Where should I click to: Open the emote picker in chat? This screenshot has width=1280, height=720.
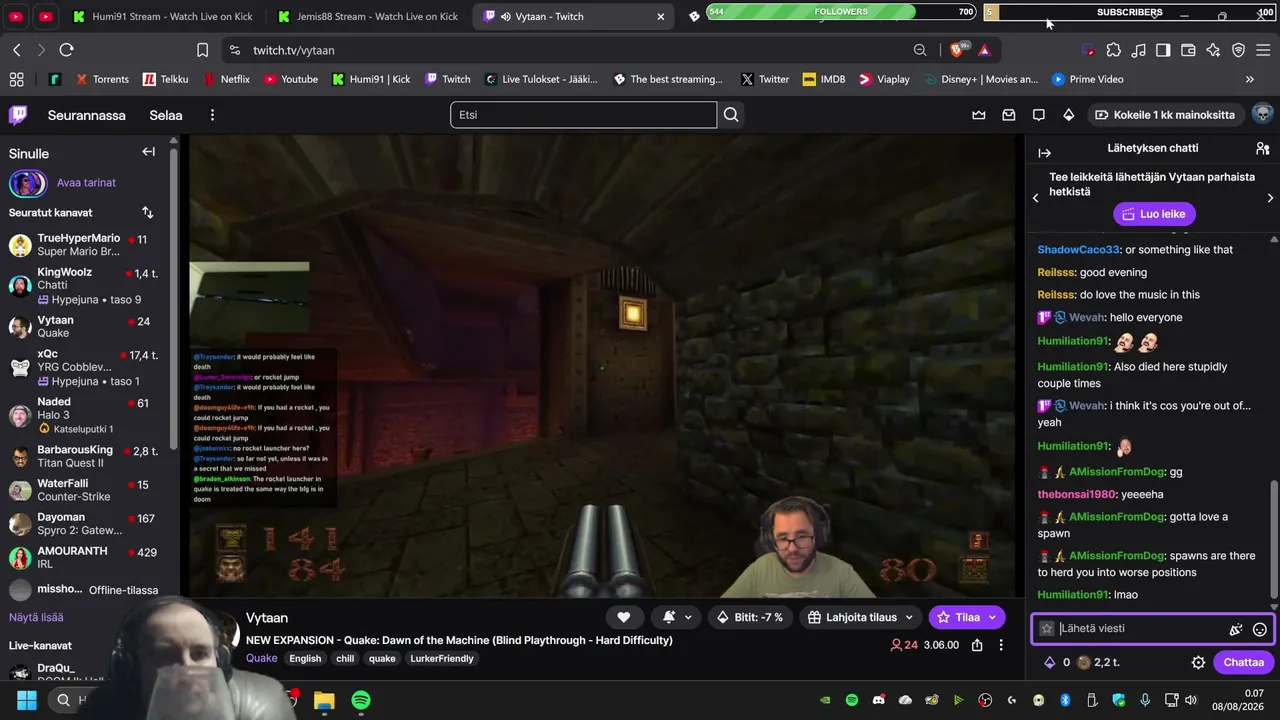pyautogui.click(x=1260, y=629)
